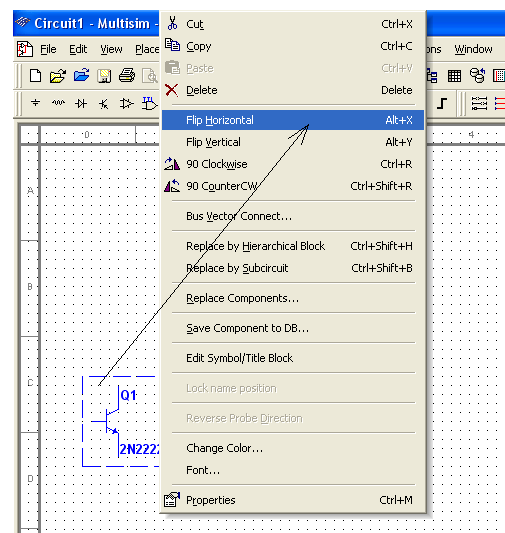The height and width of the screenshot is (533, 505).
Task: Click the spreadsheet grid view icon
Action: tap(454, 76)
